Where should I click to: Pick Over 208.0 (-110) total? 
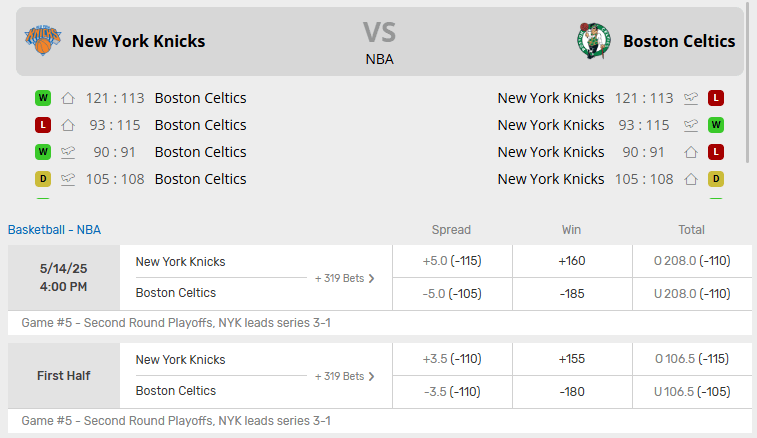click(x=692, y=261)
